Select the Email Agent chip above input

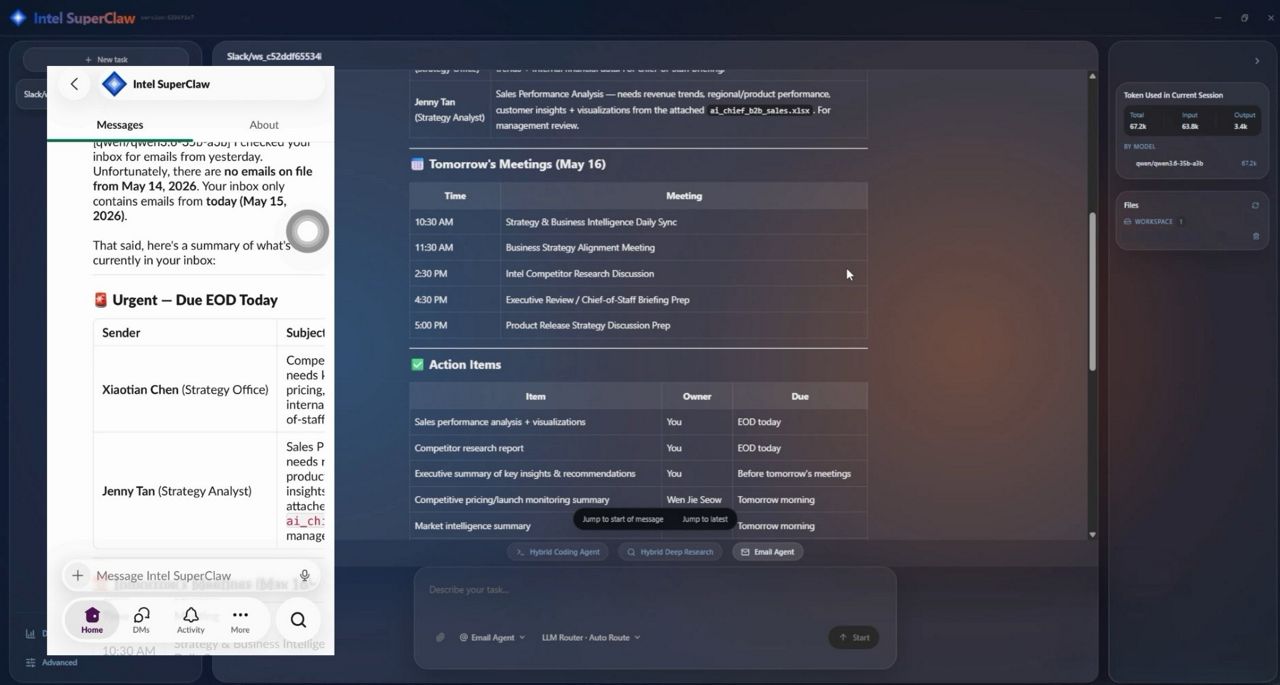click(x=767, y=551)
